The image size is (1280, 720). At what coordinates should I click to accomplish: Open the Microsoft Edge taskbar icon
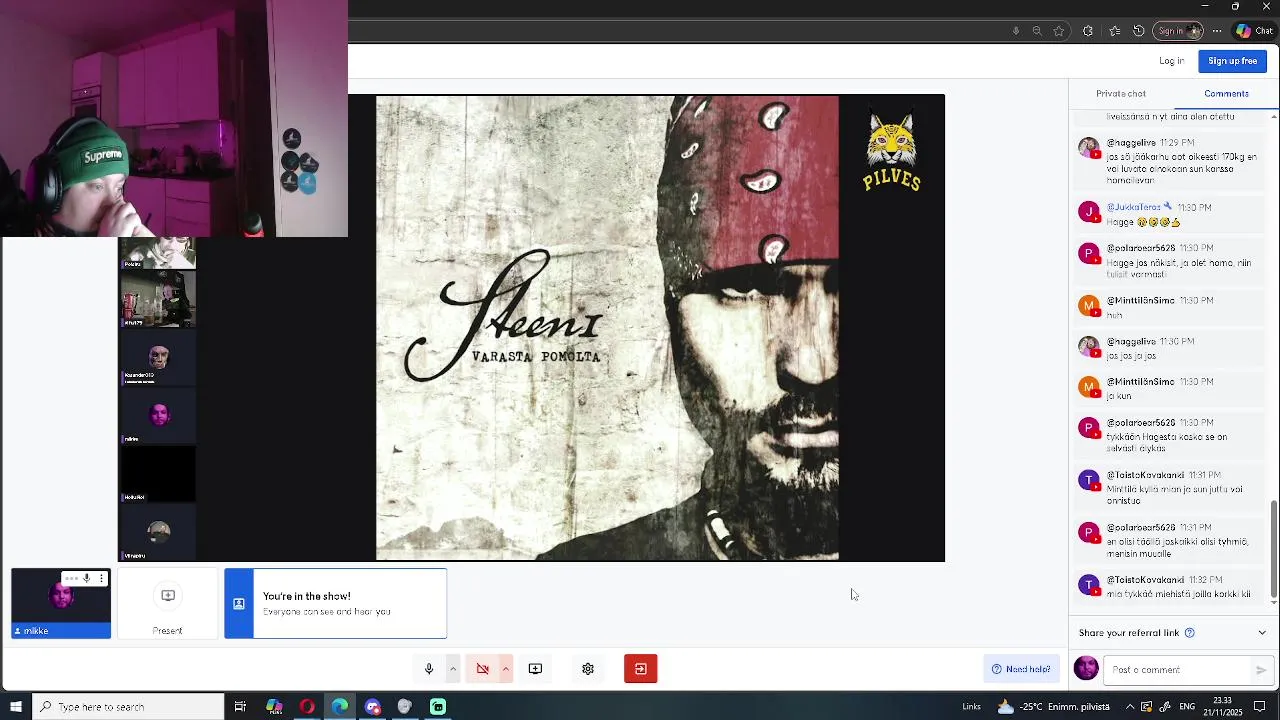pos(340,707)
